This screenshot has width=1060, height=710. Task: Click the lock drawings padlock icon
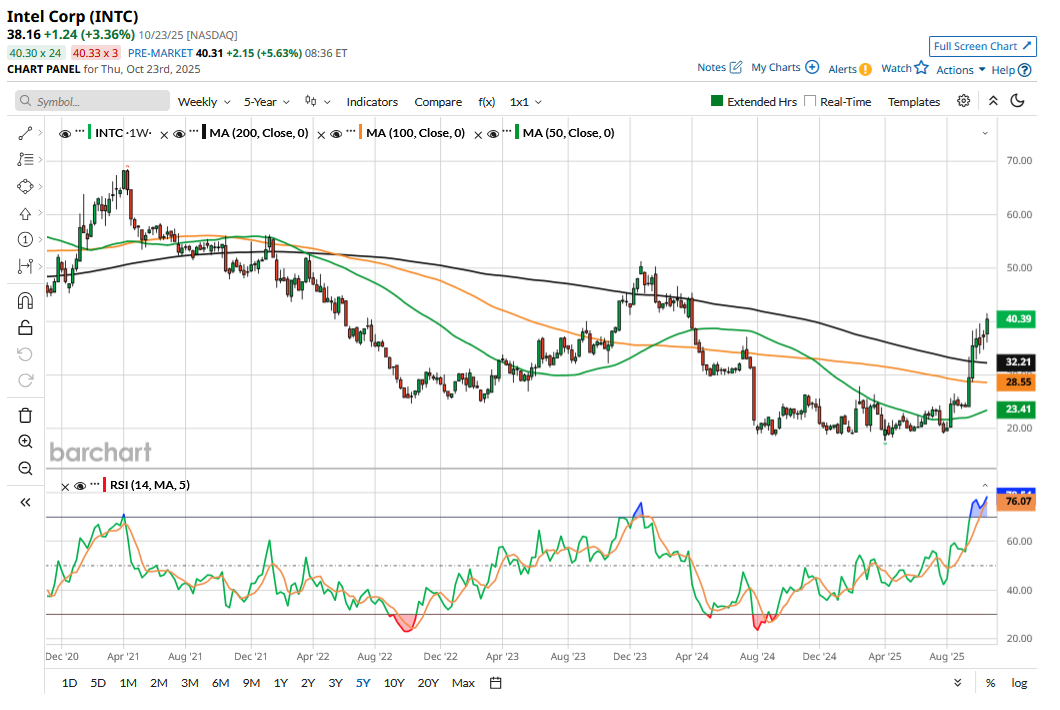[x=26, y=327]
